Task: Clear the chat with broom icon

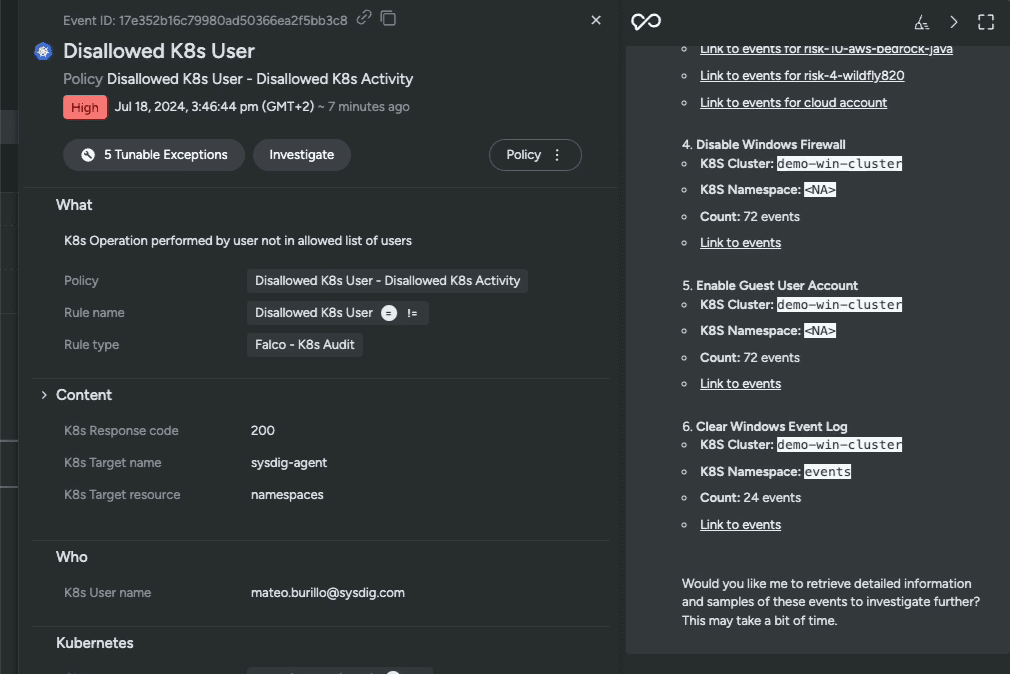Action: (x=922, y=23)
